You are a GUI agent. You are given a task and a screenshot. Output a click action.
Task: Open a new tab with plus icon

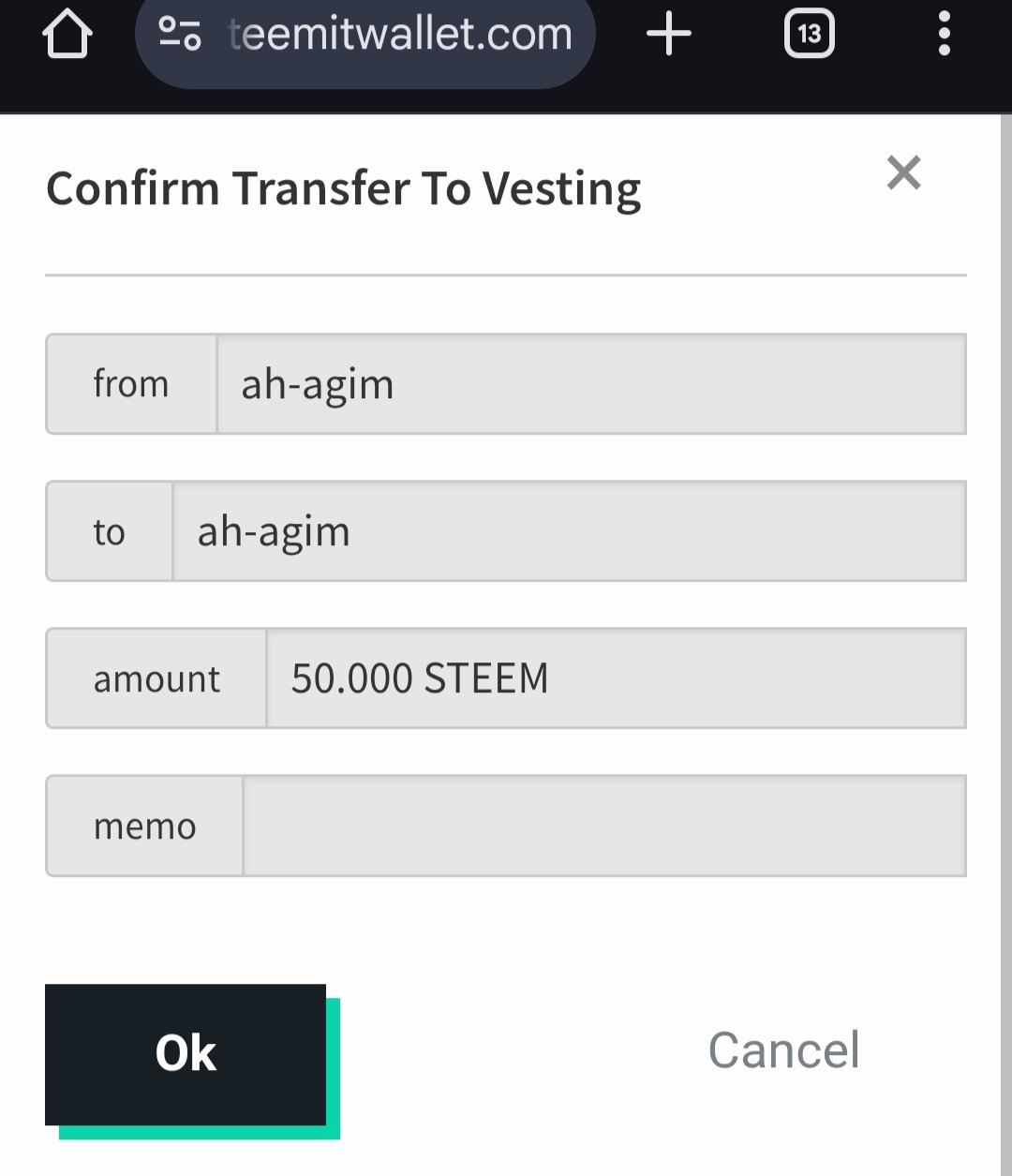tap(669, 35)
